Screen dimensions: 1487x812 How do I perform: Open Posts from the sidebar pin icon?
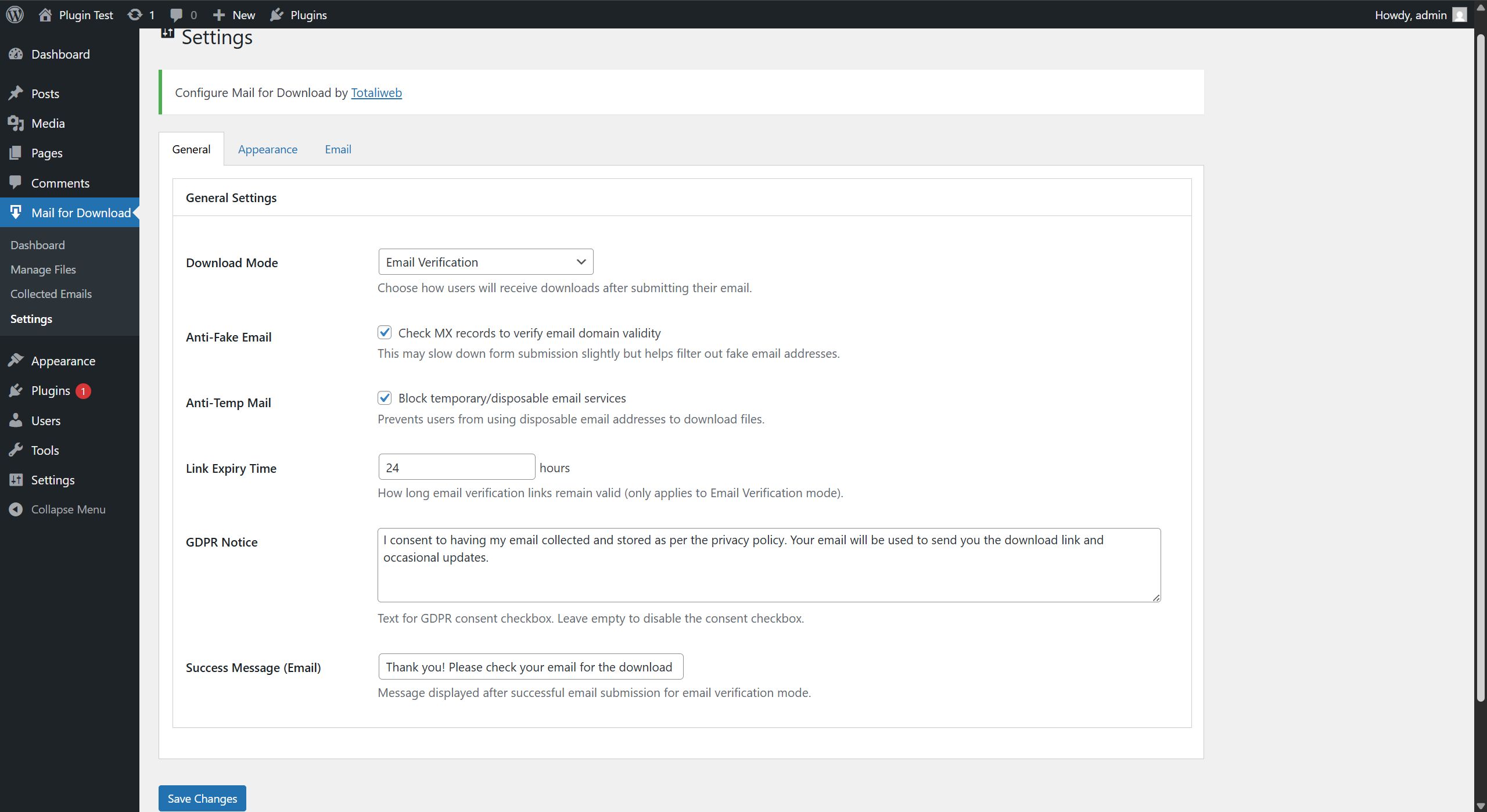point(16,93)
